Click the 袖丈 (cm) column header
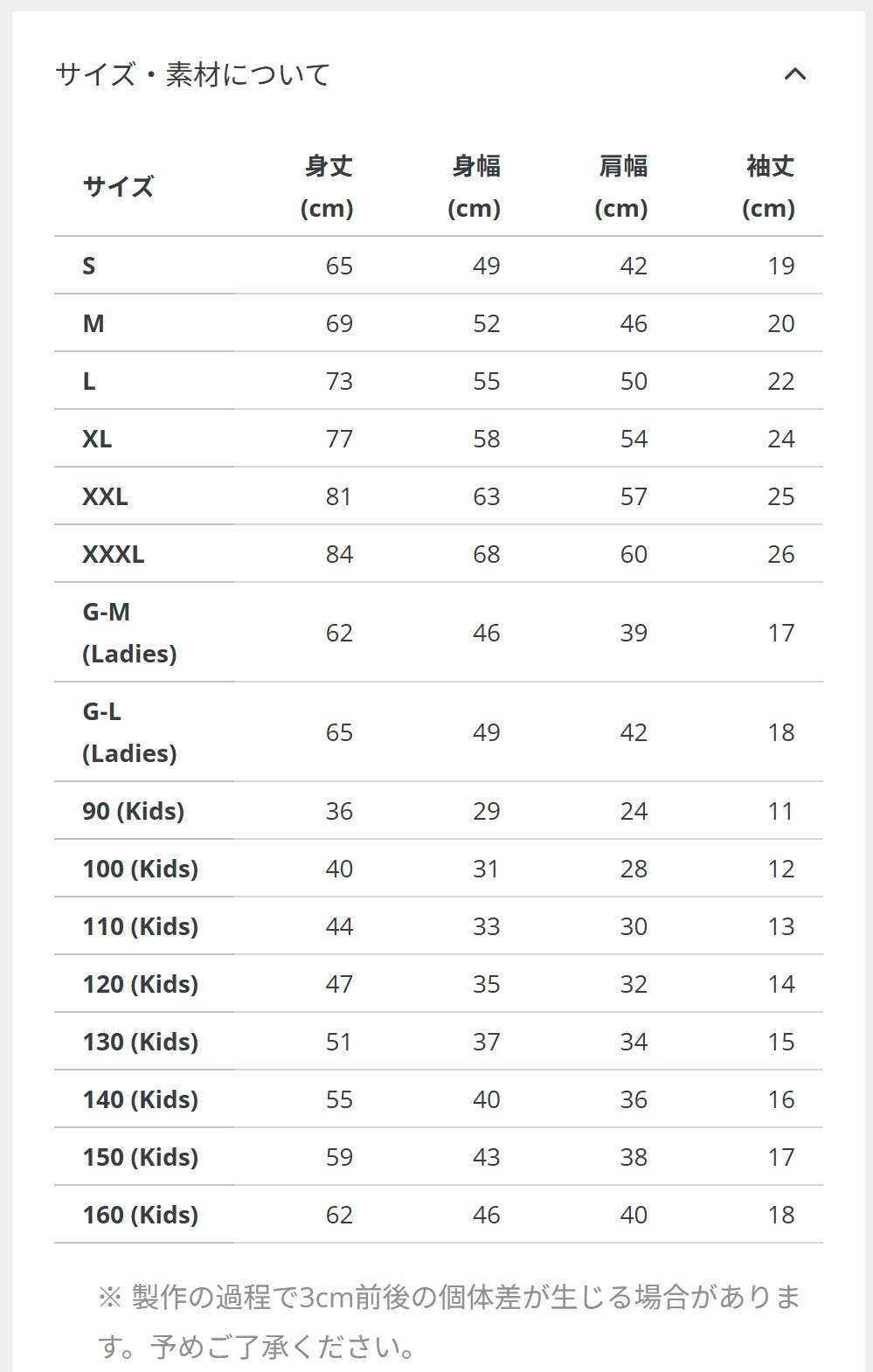The image size is (873, 1372). [769, 186]
